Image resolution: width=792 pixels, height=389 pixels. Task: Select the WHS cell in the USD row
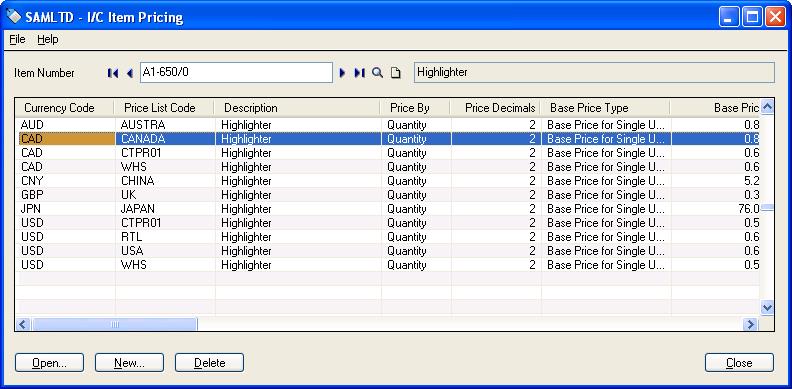click(166, 265)
